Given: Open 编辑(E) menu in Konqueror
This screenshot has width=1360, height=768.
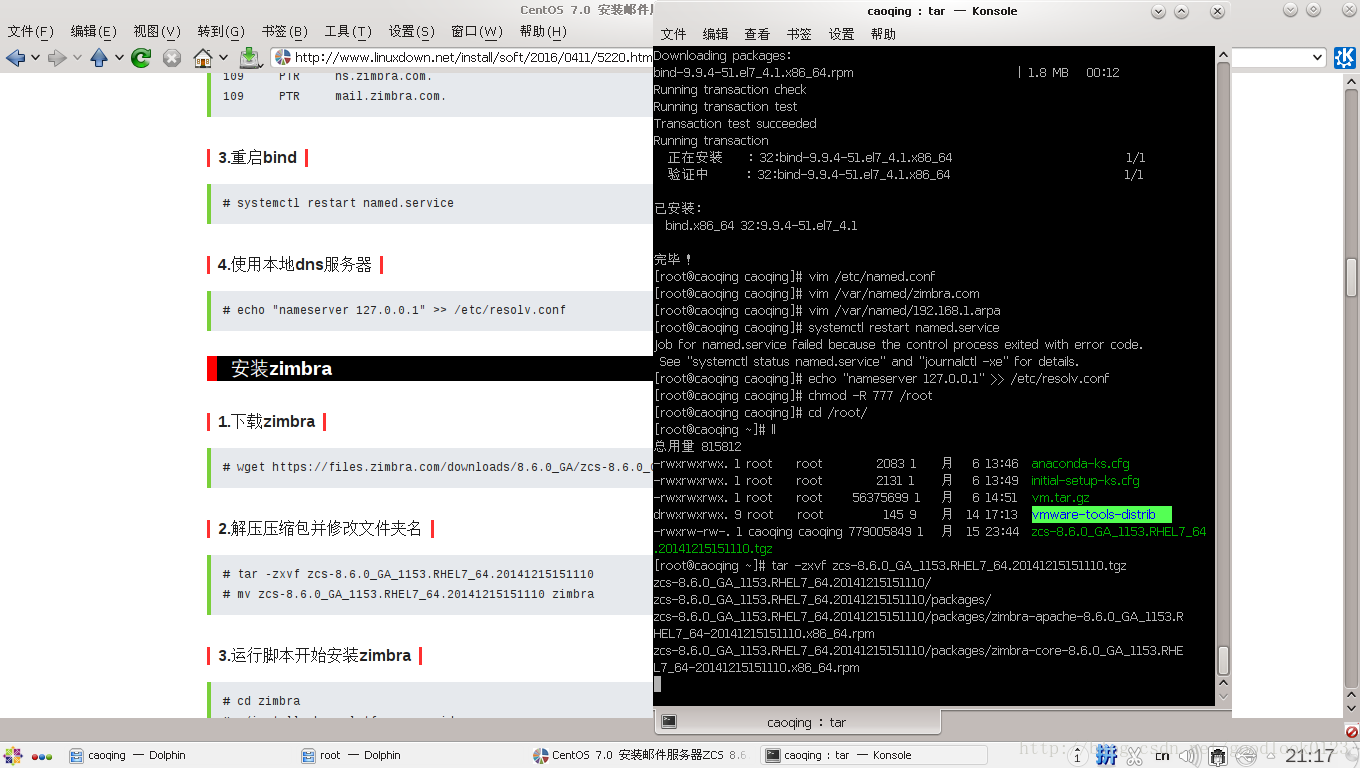Looking at the screenshot, I should click(x=93, y=32).
